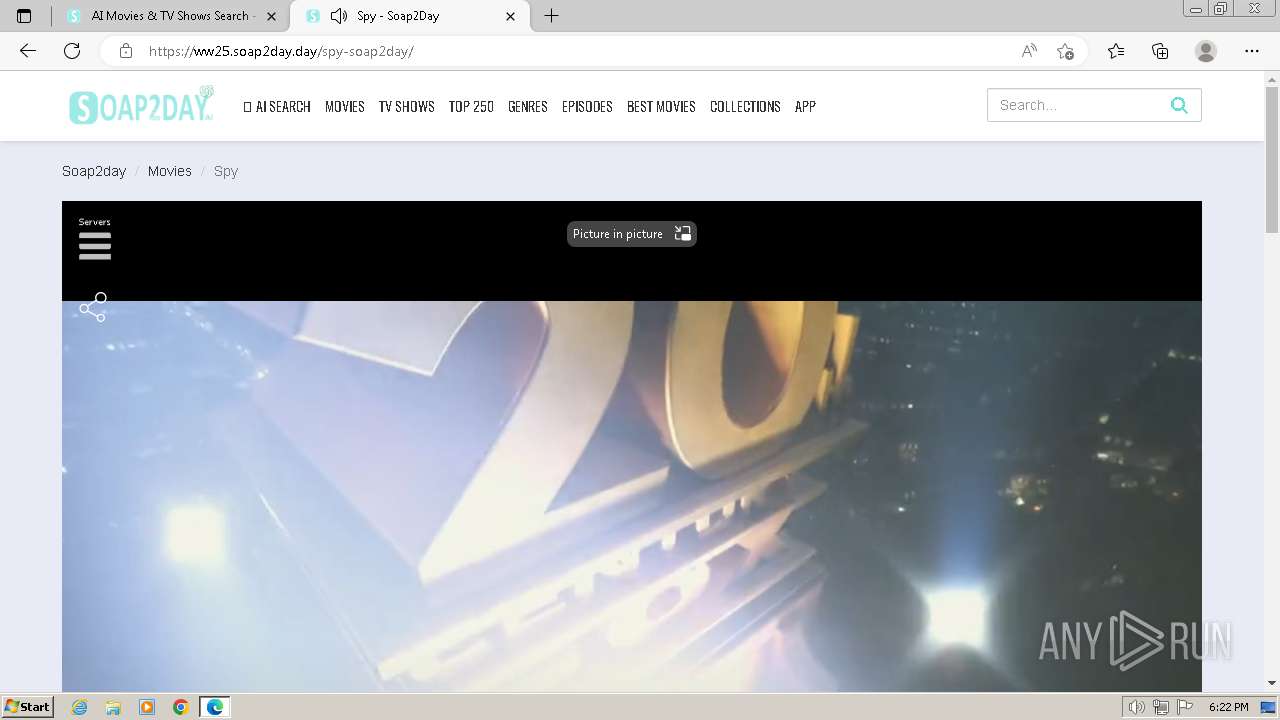Add this page to favorites
Viewport: 1280px width, 720px height.
pyautogui.click(x=1065, y=51)
